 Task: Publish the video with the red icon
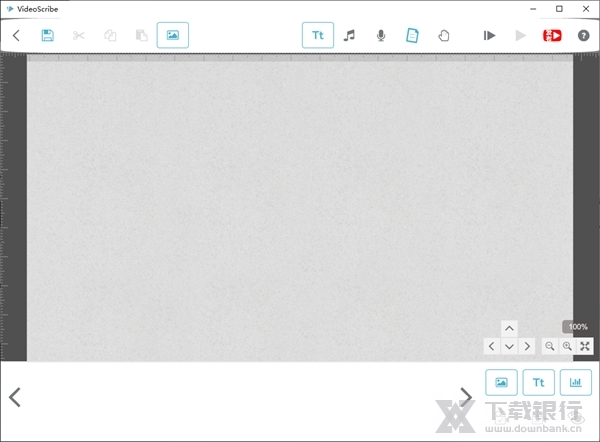tap(552, 36)
